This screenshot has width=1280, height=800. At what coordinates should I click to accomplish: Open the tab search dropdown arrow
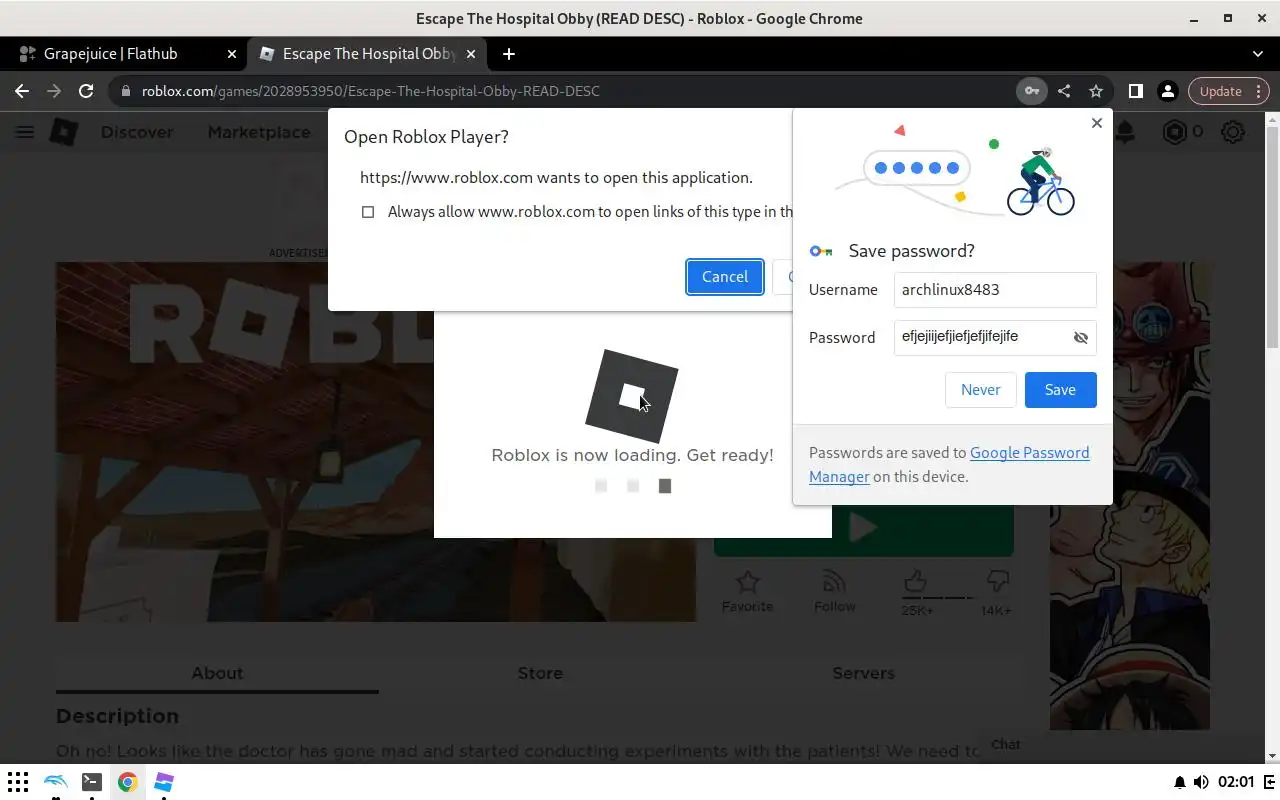coord(1258,54)
